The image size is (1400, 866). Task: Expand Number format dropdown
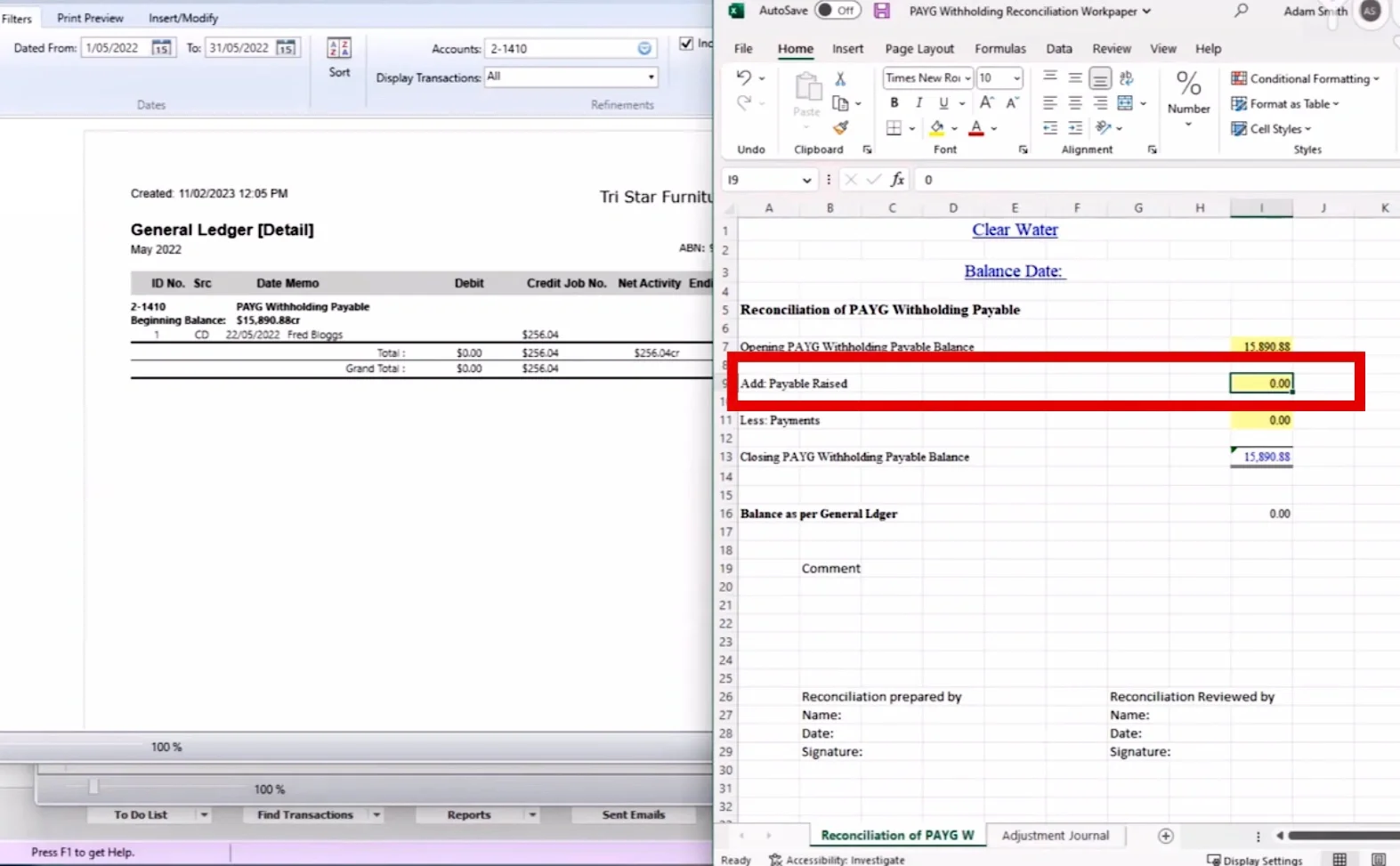pos(1188,125)
